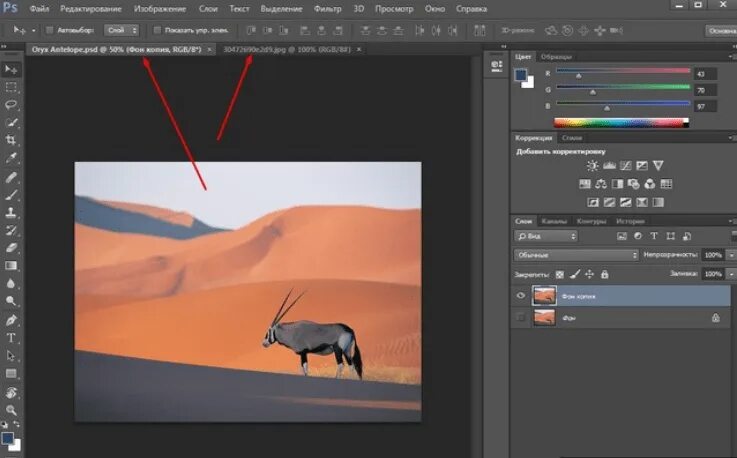Switch to the История tab

pos(630,221)
